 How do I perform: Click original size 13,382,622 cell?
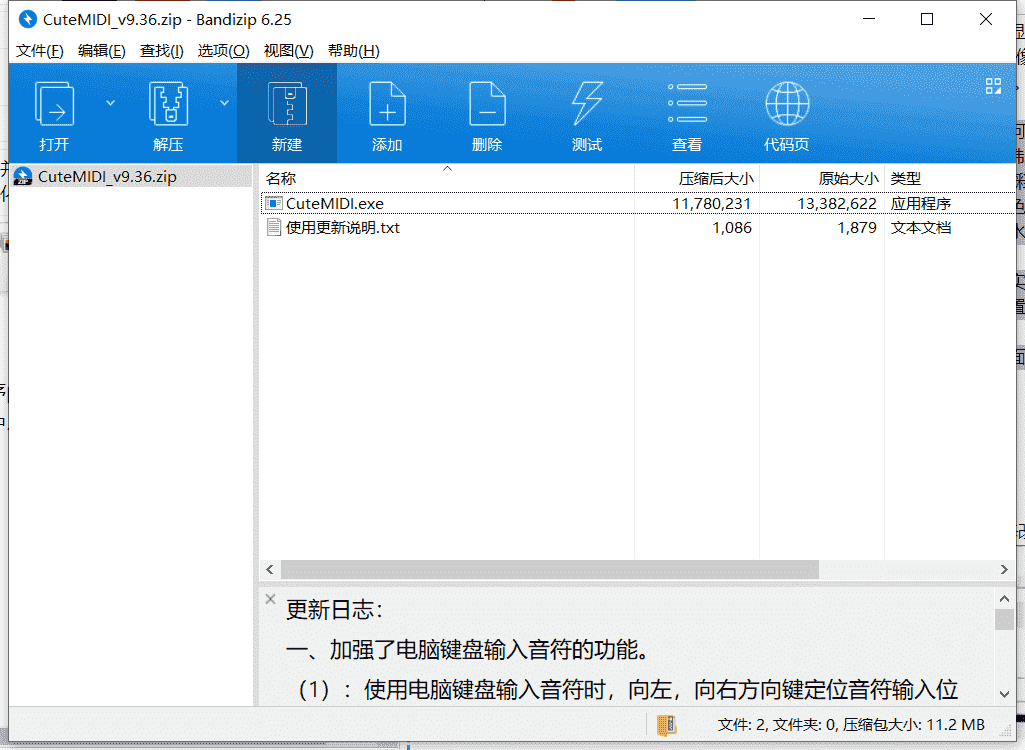click(x=837, y=203)
